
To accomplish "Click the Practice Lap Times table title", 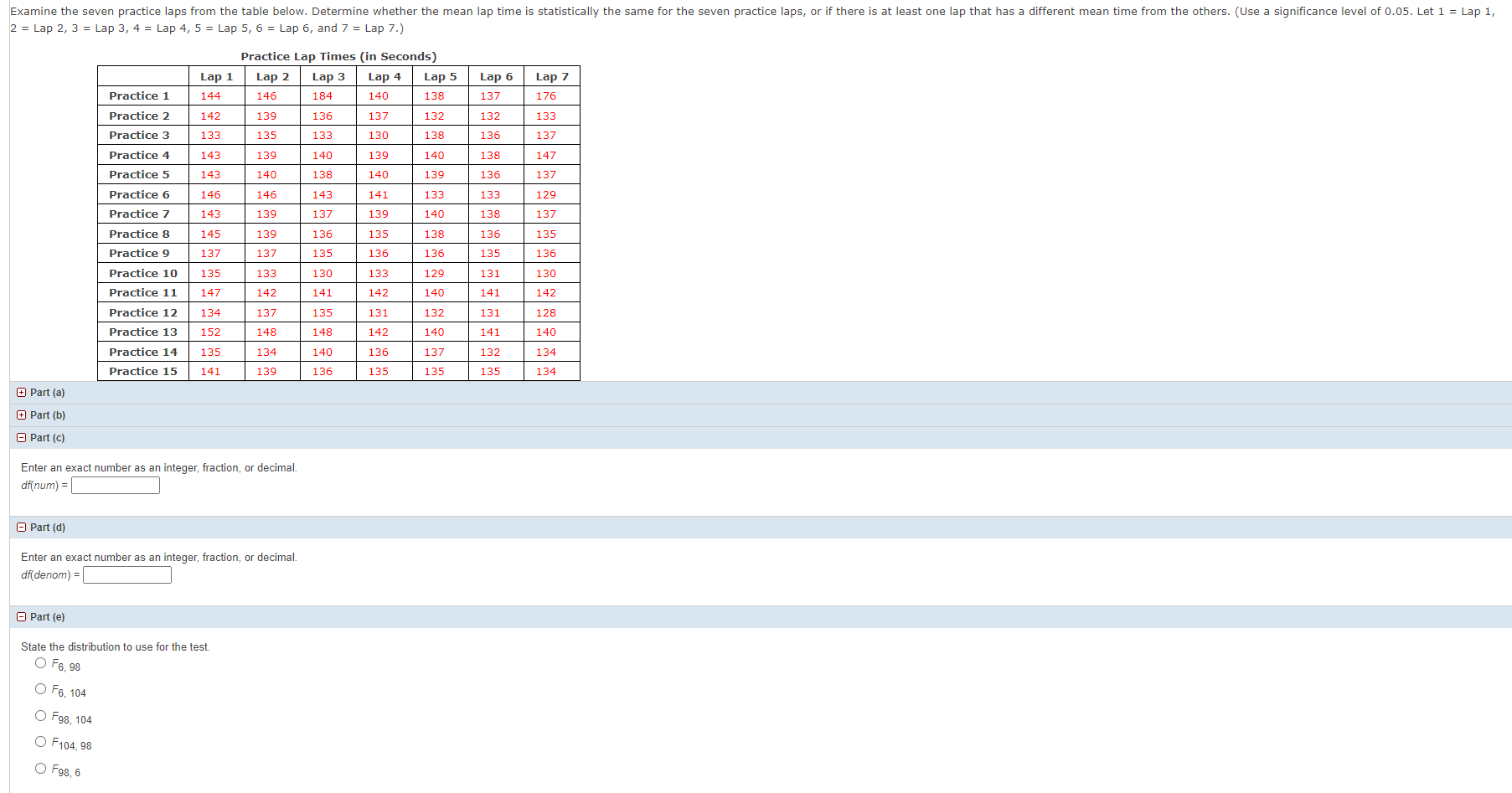I will pyautogui.click(x=338, y=57).
